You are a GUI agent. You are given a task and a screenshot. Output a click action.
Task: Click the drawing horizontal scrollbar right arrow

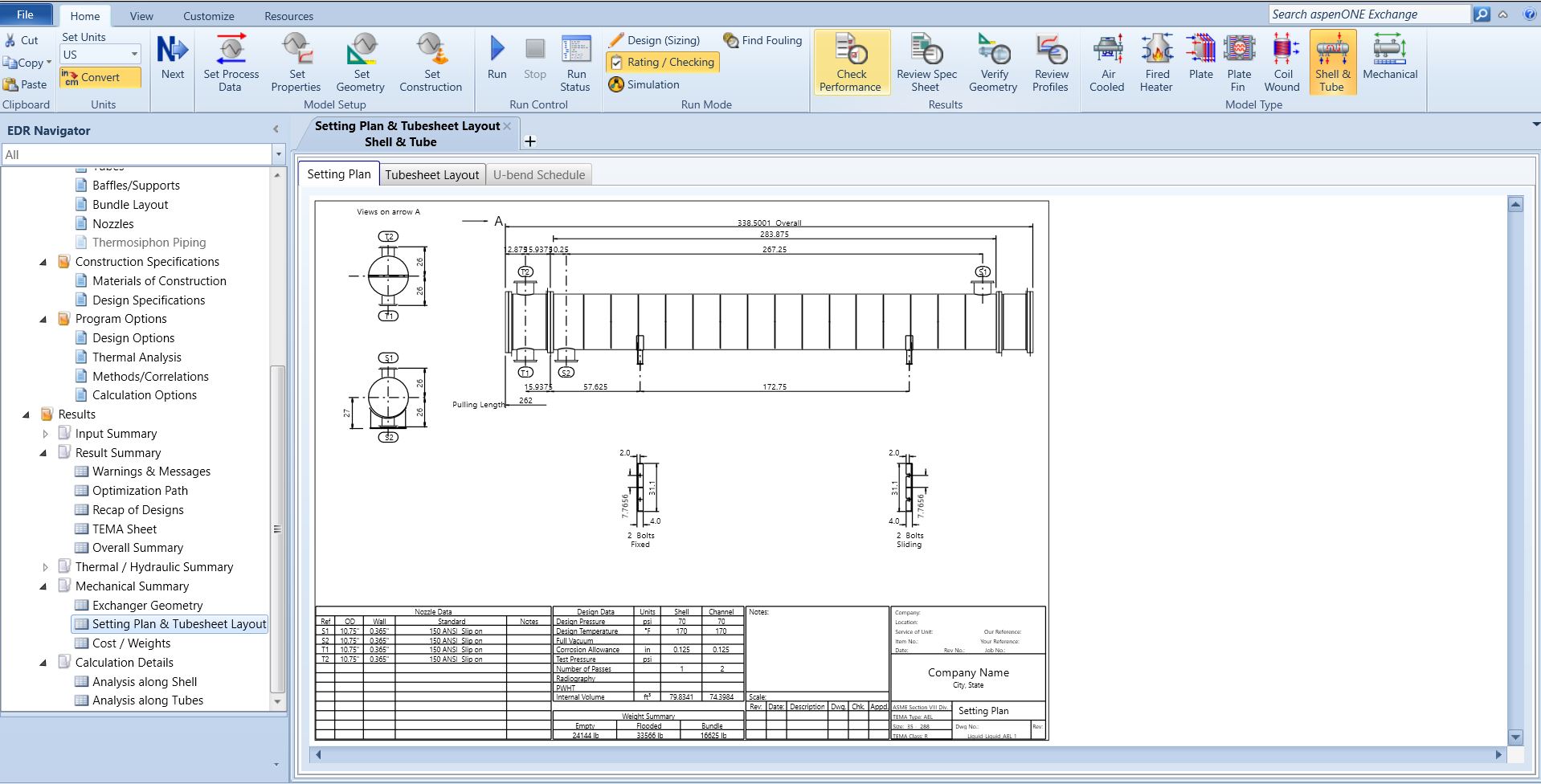point(1498,754)
